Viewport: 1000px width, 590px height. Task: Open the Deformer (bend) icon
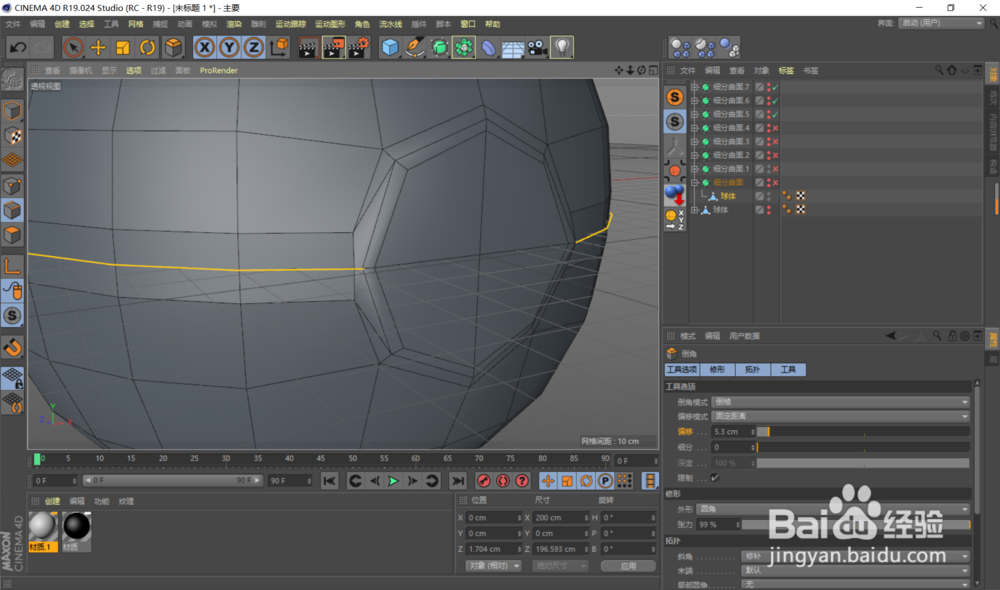pos(489,47)
